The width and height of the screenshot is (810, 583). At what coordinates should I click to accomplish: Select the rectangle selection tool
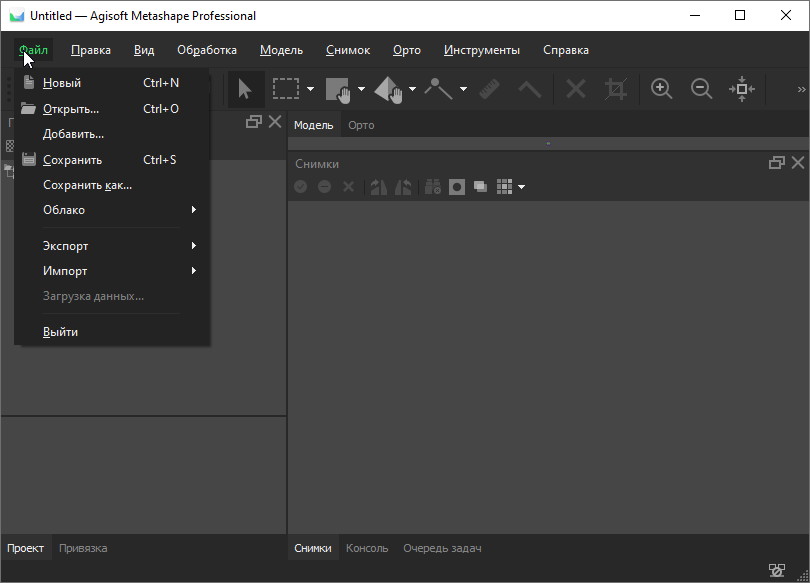point(286,89)
